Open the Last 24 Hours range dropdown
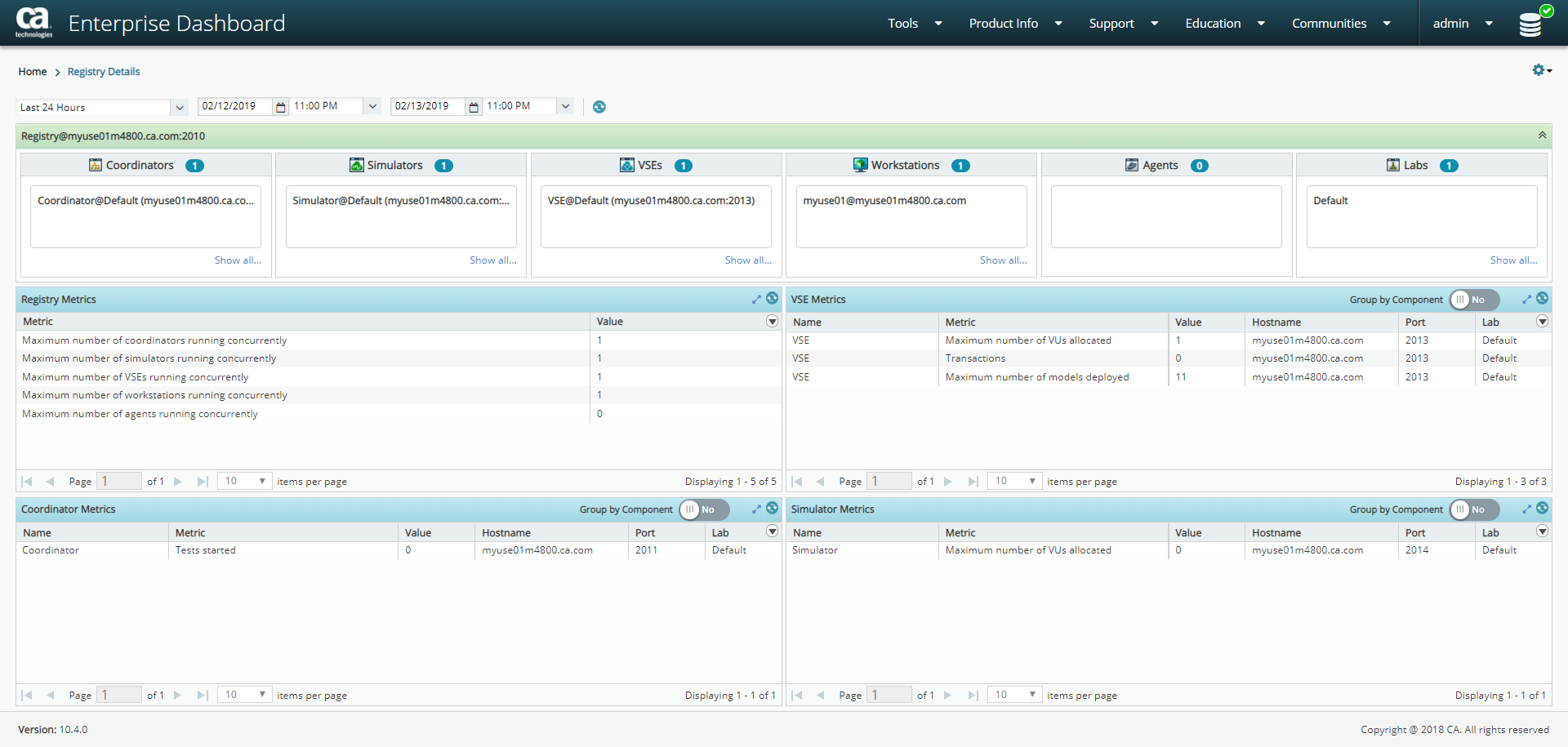Screen dimensions: 1568x747 coord(179,107)
